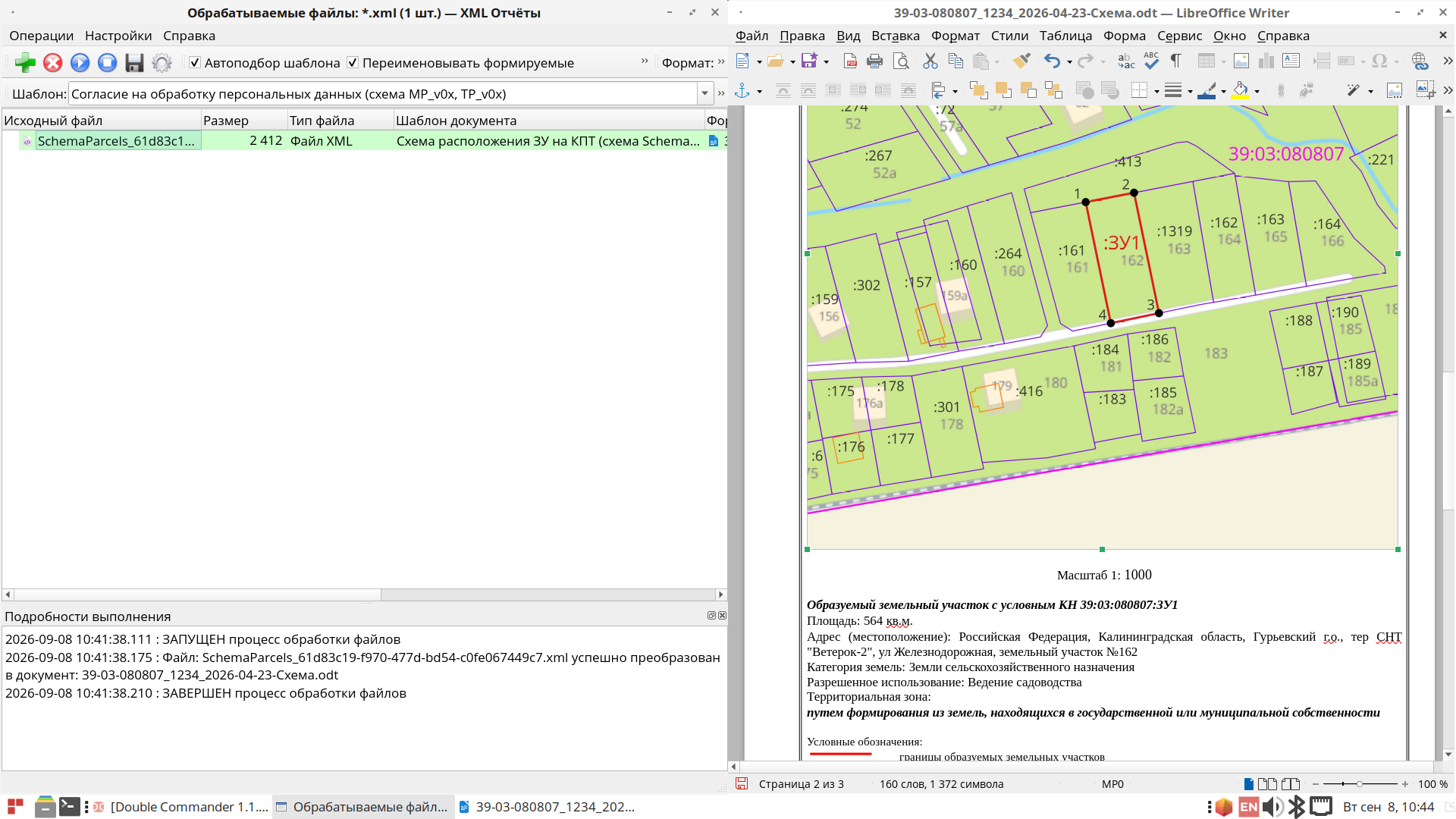
Task: Sort by the 'Исходный файл' column header
Action: (102, 121)
